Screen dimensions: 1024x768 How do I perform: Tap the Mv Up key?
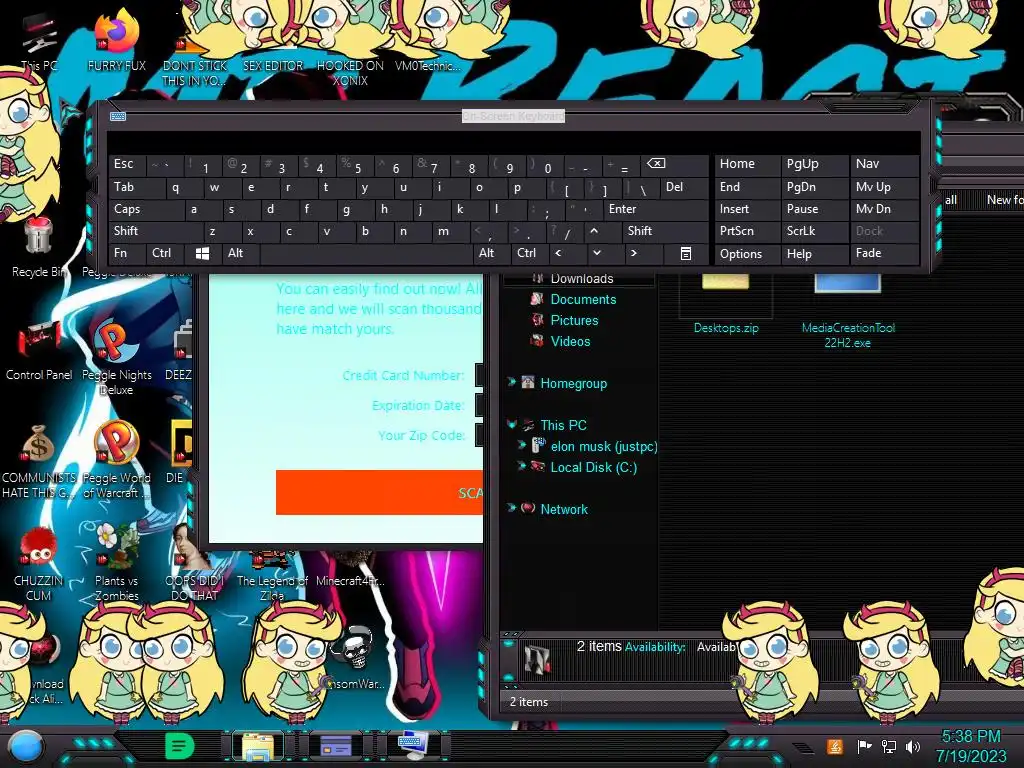[884, 187]
